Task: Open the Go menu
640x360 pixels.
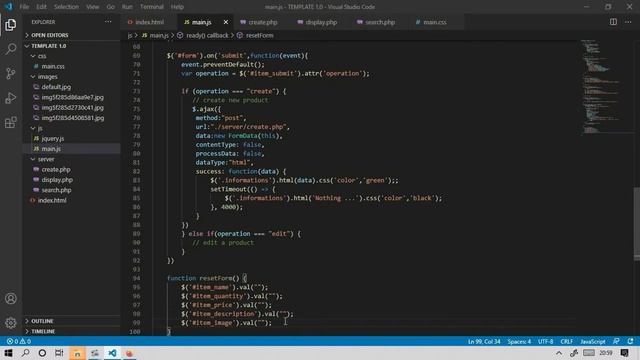Action: click(x=111, y=7)
